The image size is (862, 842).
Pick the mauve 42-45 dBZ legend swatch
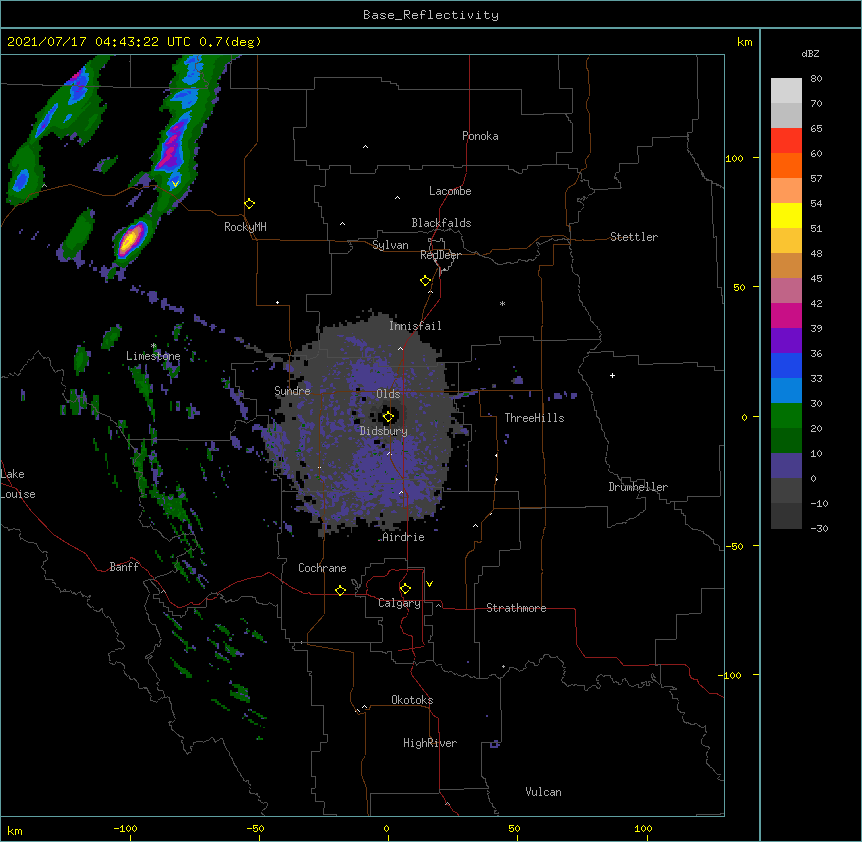pos(786,290)
